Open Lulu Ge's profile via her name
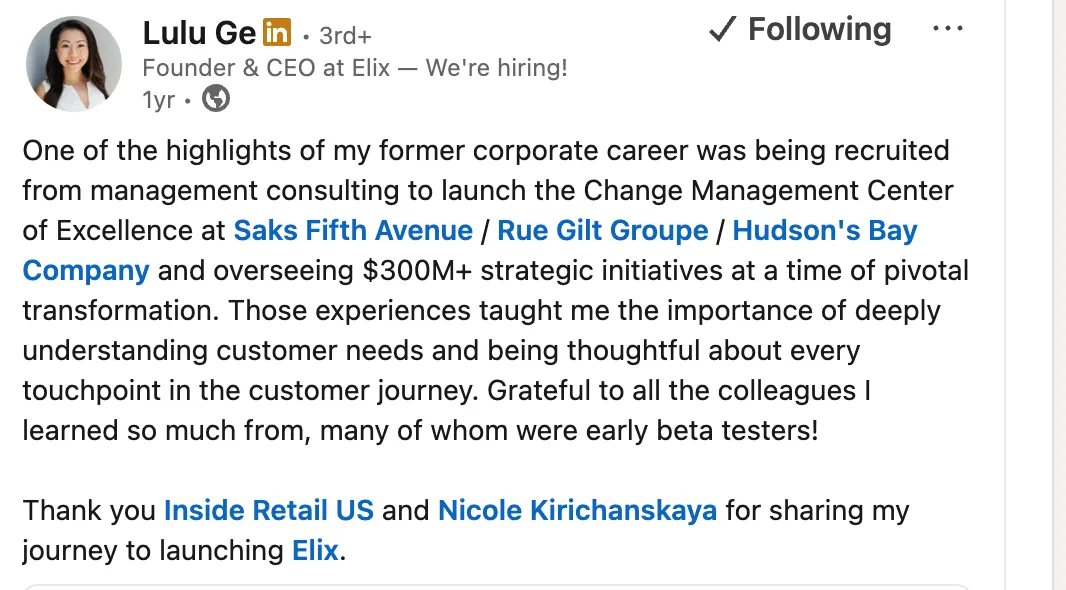Viewport: 1066px width, 590px height. [199, 33]
